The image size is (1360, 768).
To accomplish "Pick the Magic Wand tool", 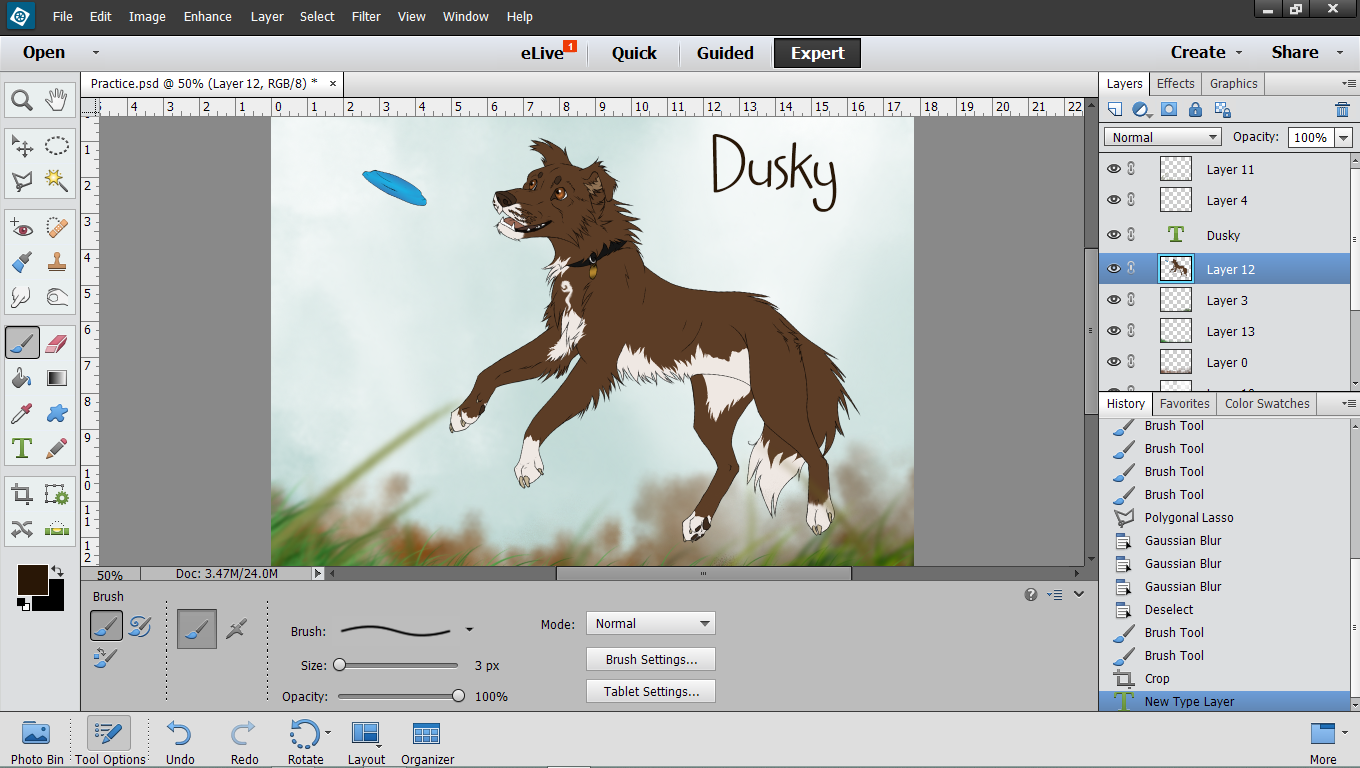I will point(57,181).
